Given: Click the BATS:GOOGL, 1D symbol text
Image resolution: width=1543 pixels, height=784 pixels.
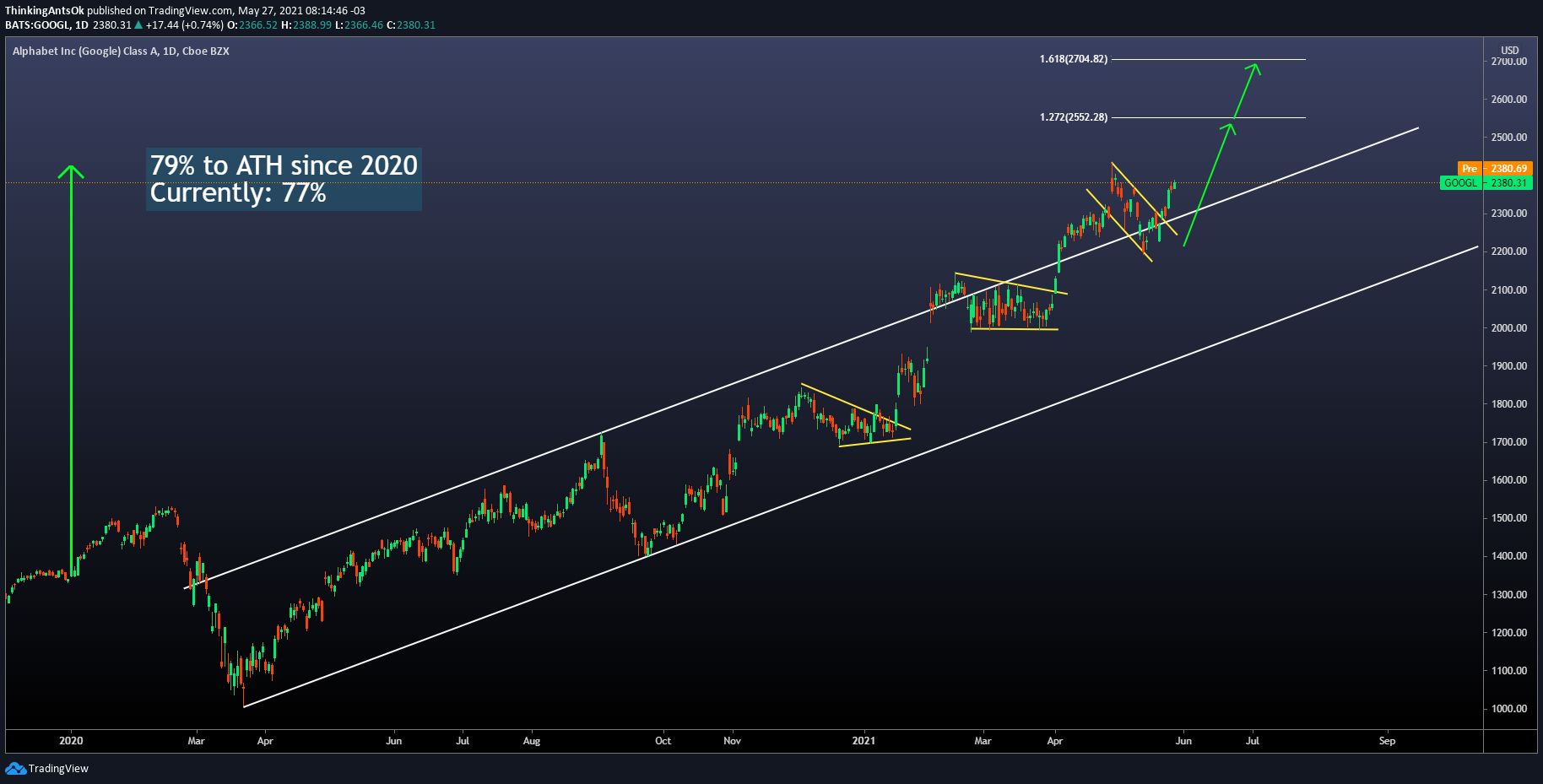Looking at the screenshot, I should pyautogui.click(x=46, y=25).
